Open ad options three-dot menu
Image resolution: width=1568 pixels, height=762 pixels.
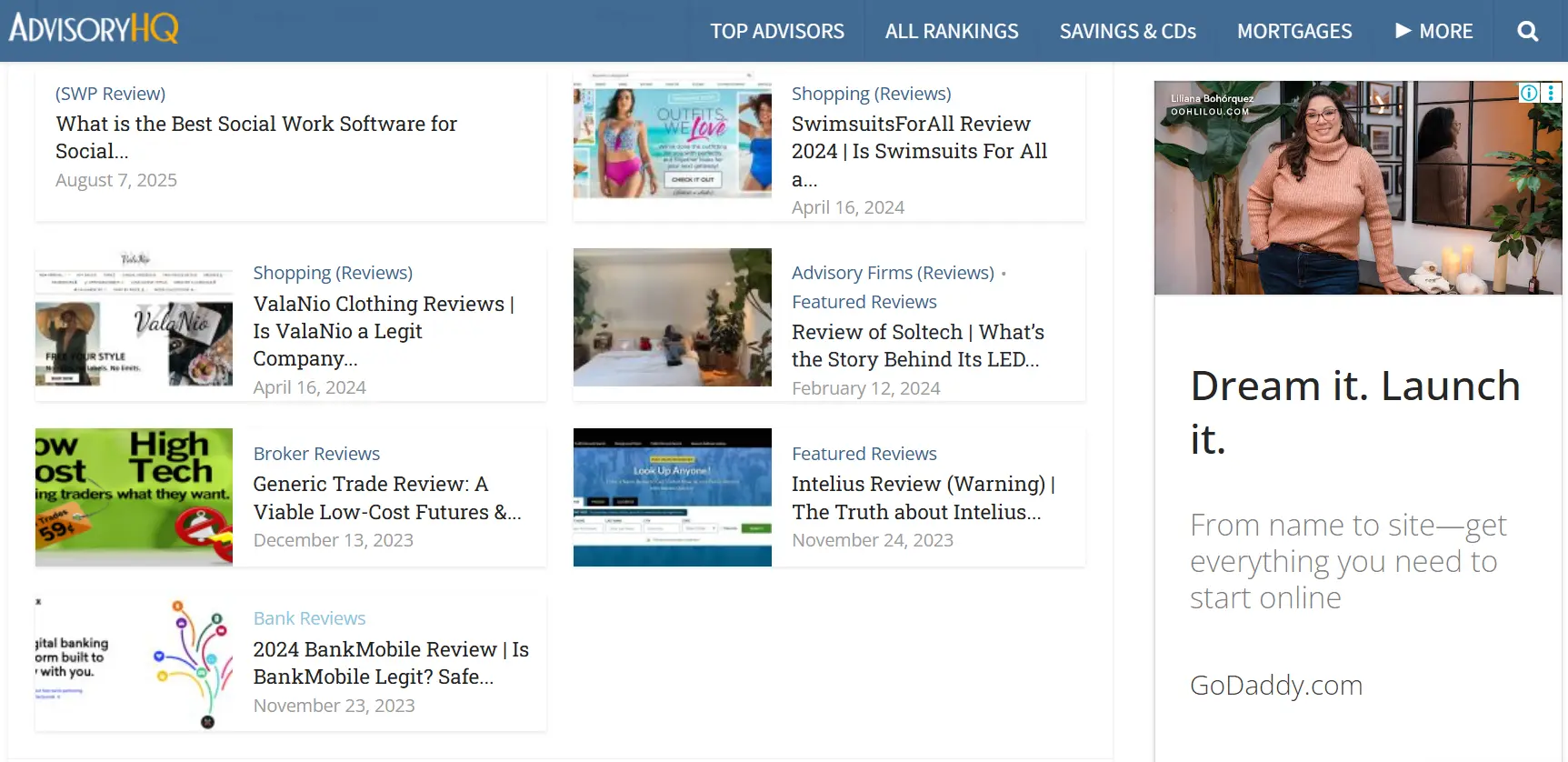pos(1551,93)
